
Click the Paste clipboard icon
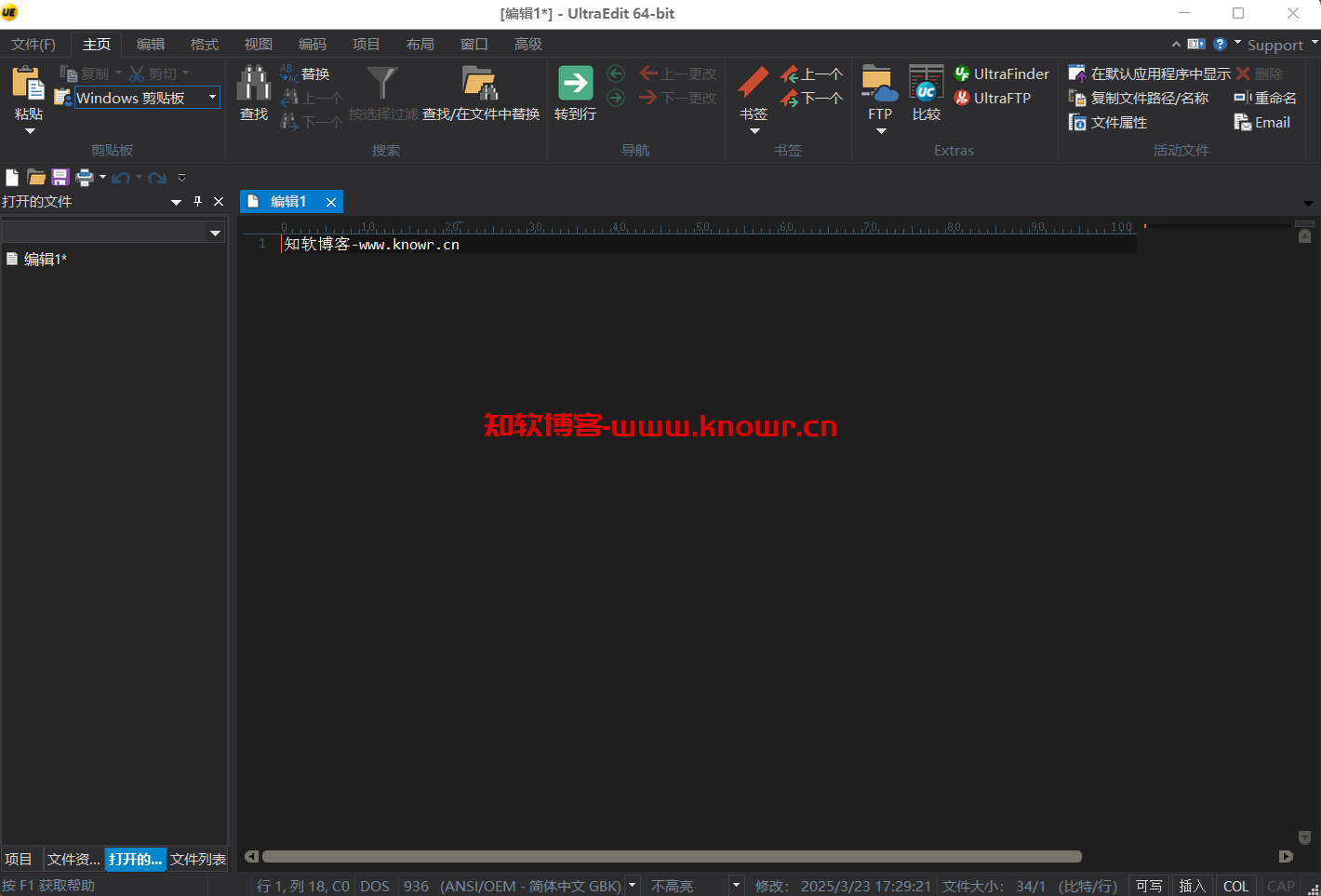[28, 83]
